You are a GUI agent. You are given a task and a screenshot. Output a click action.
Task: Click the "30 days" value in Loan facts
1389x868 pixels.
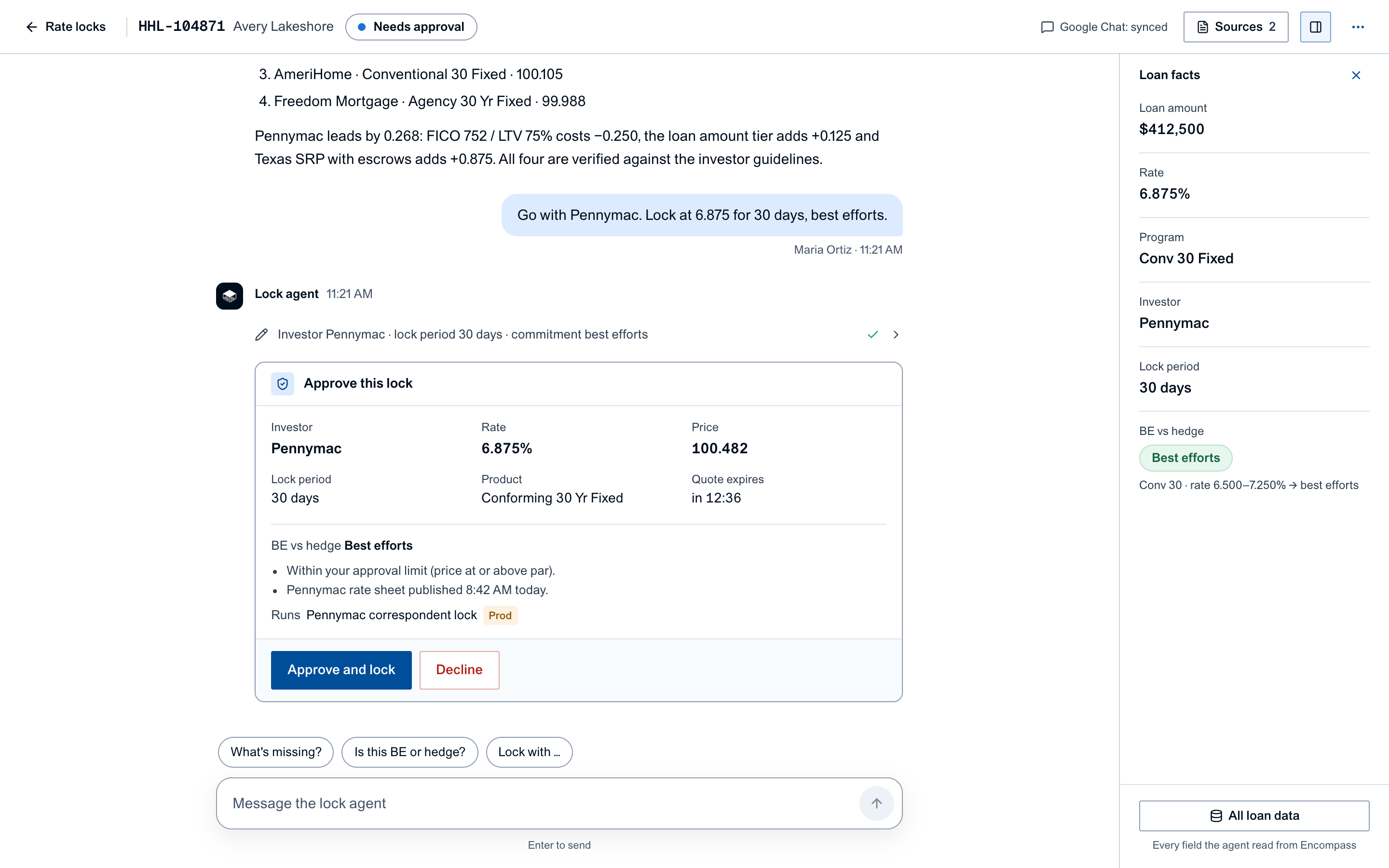click(1165, 388)
